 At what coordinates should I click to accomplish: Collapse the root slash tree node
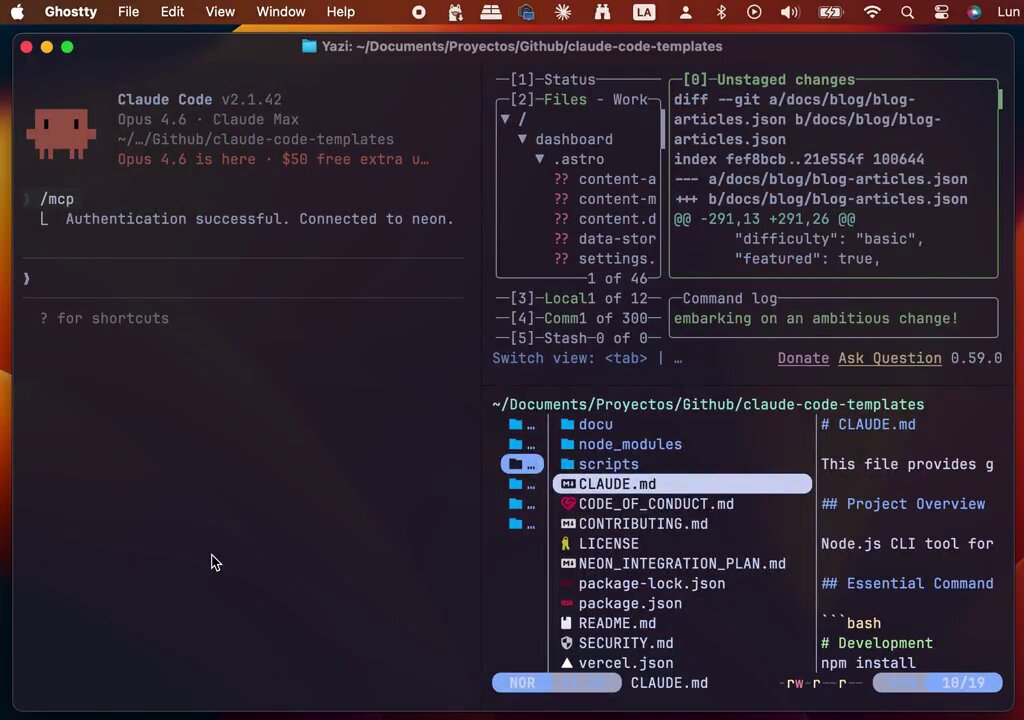[505, 119]
